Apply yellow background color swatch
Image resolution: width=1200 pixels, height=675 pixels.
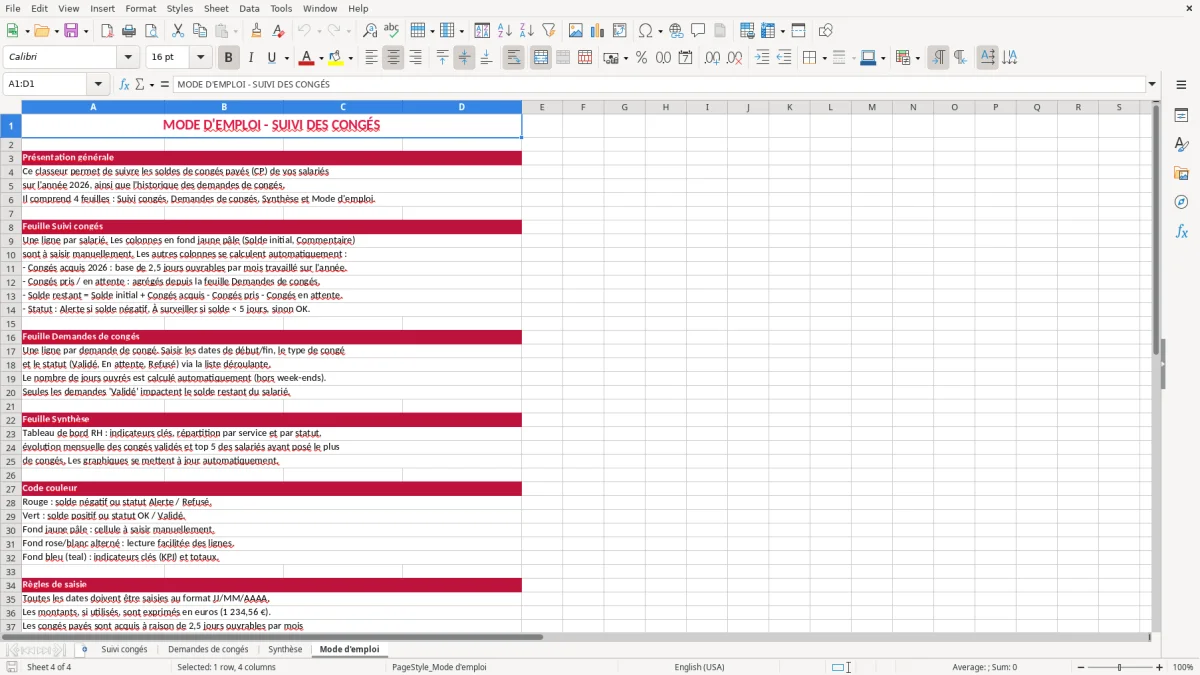[336, 58]
